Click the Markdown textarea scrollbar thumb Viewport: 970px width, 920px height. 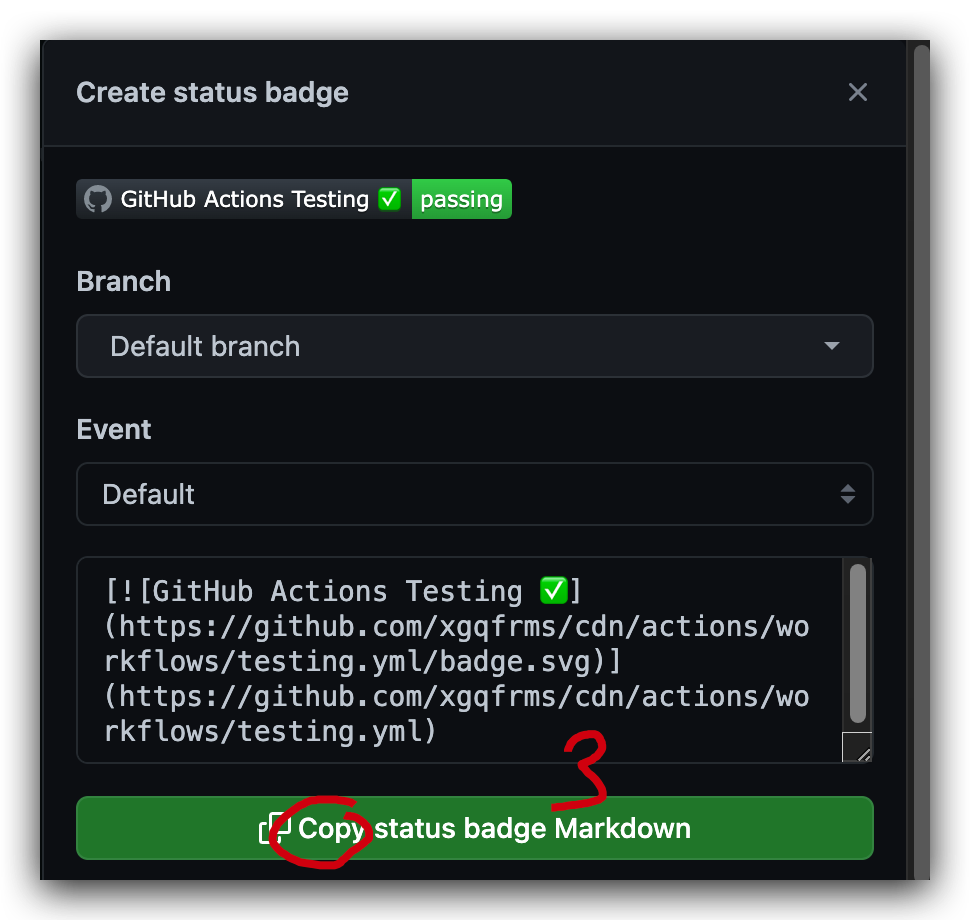coord(857,643)
